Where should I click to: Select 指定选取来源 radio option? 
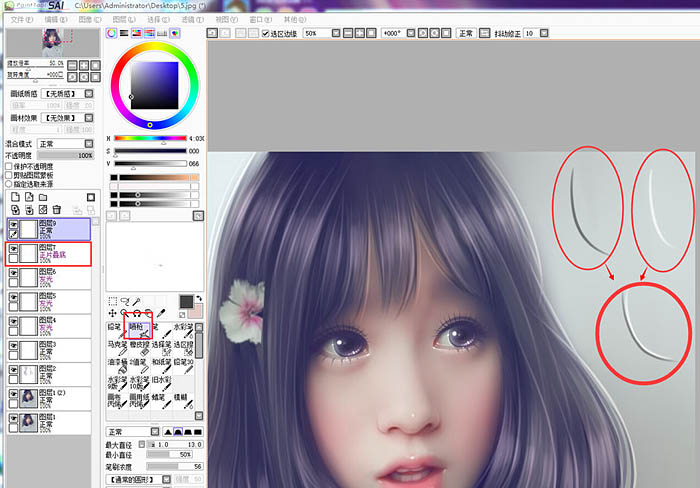[8, 184]
